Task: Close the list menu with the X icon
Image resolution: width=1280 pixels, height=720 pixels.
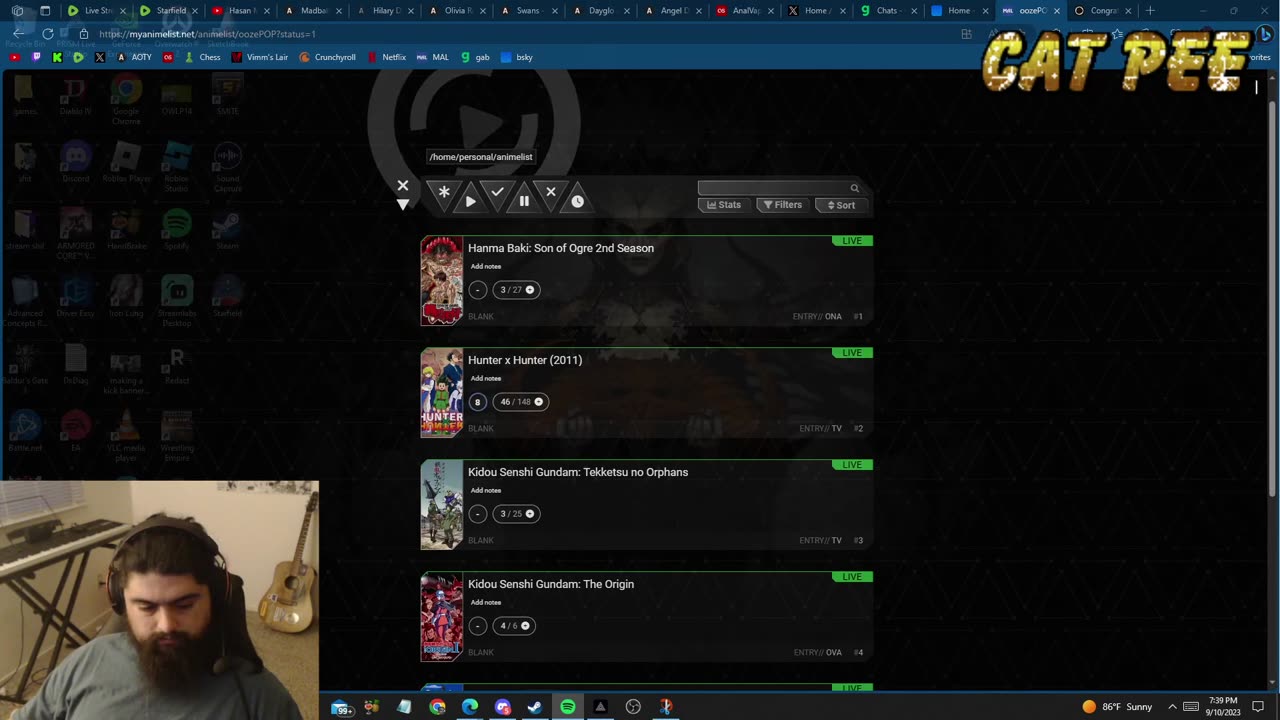Action: (x=403, y=185)
